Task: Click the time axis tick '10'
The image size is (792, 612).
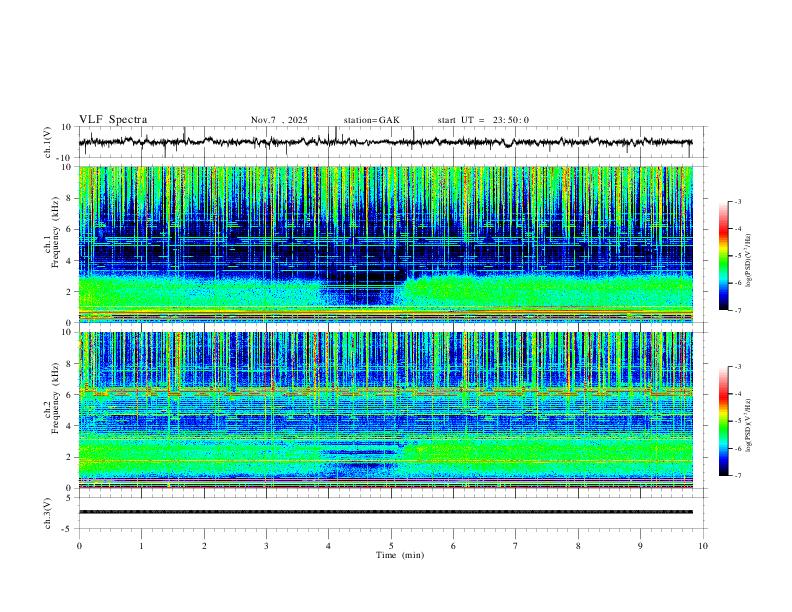Action: tap(703, 546)
